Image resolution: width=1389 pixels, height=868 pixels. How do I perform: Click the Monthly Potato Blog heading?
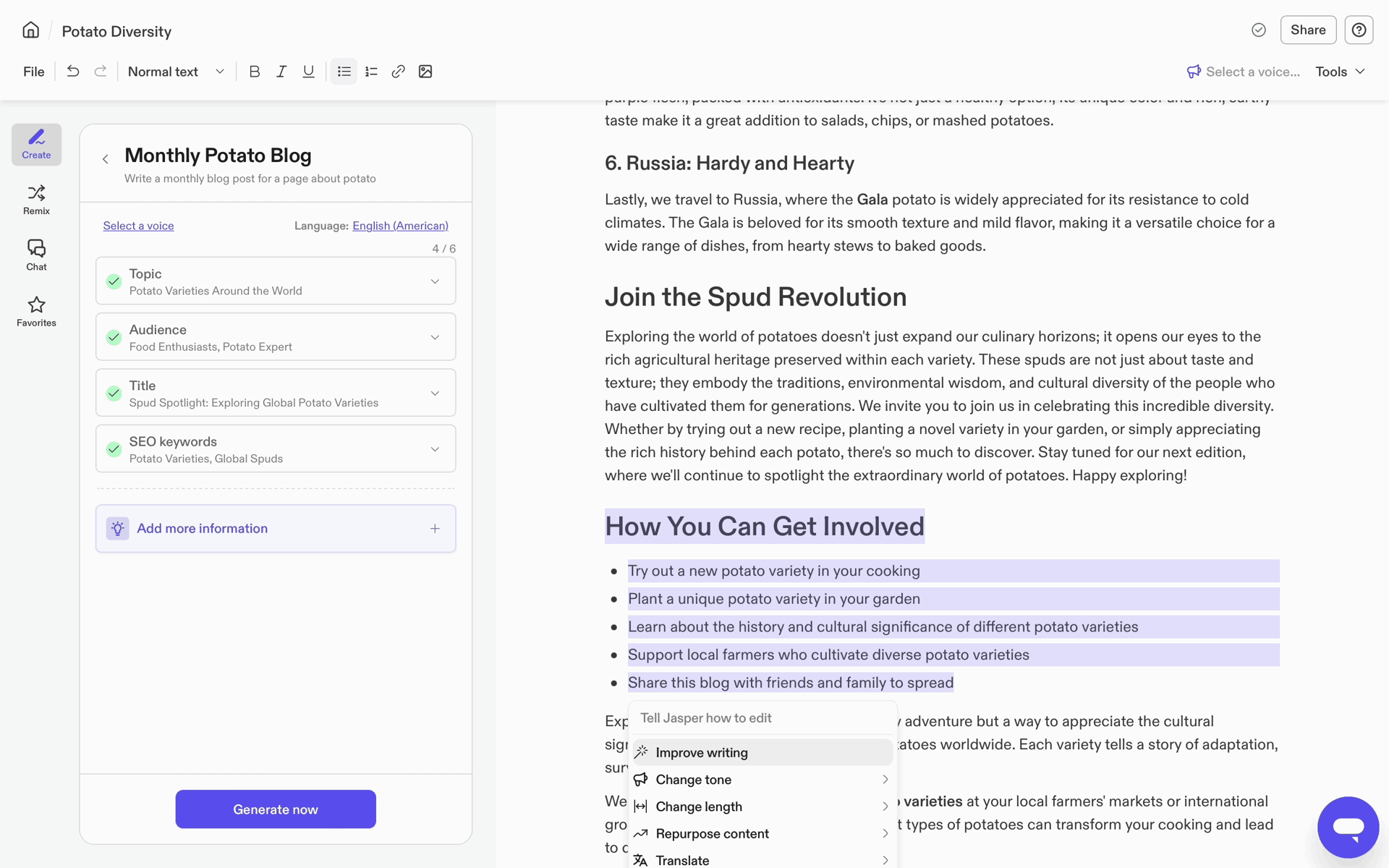(218, 156)
